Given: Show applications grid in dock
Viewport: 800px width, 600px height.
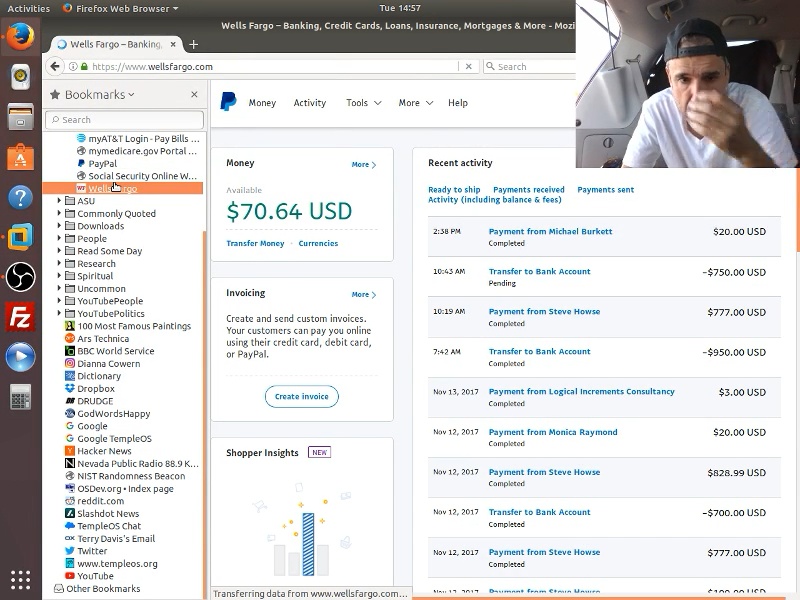Looking at the screenshot, I should (x=20, y=580).
